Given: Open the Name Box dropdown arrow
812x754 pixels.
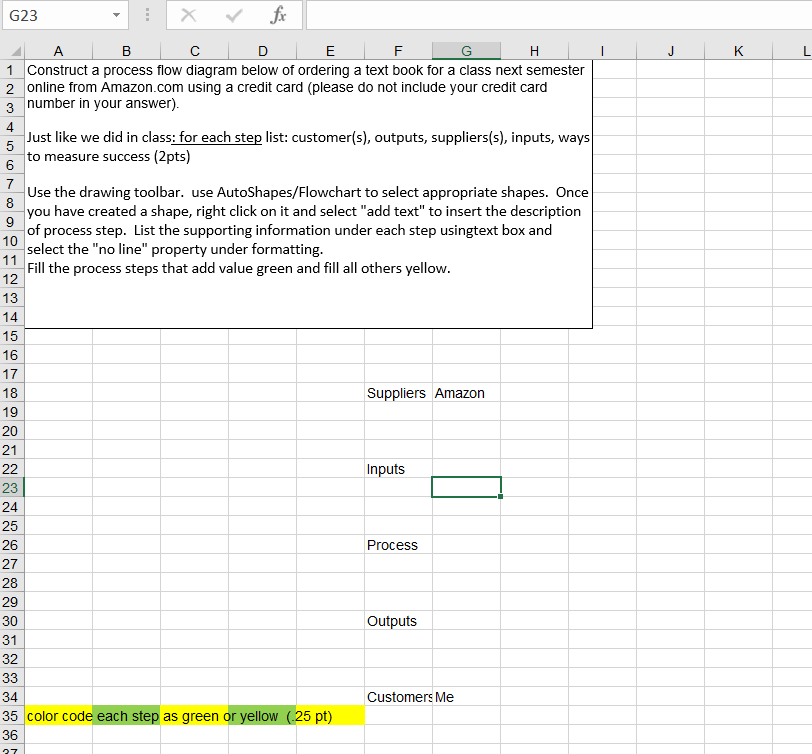Looking at the screenshot, I should [117, 15].
